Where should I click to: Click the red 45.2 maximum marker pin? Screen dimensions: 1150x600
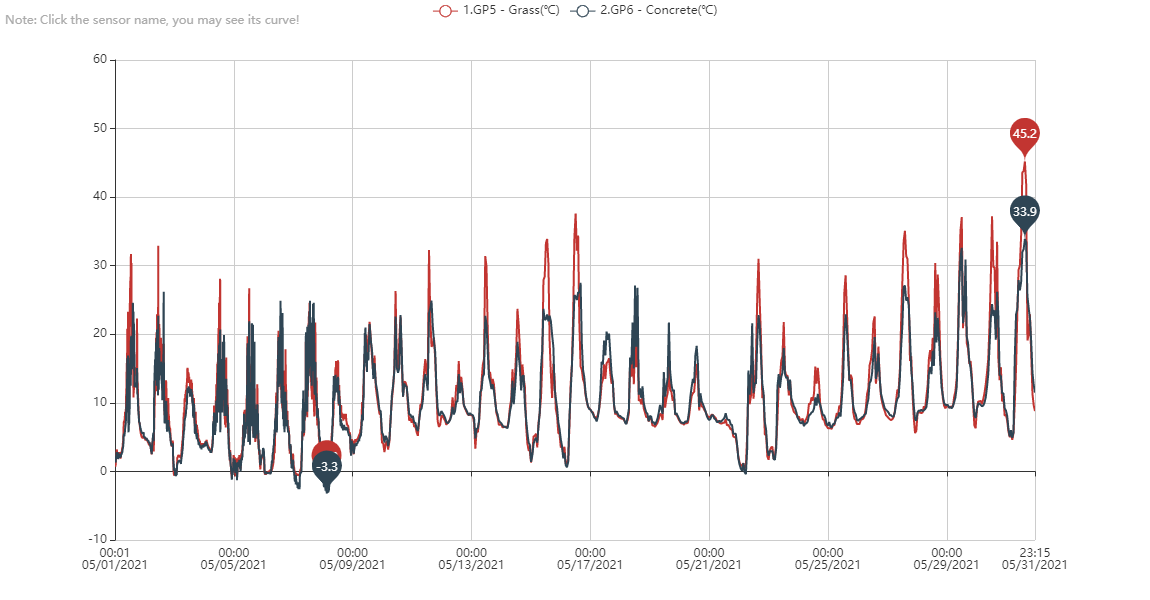(x=1024, y=133)
